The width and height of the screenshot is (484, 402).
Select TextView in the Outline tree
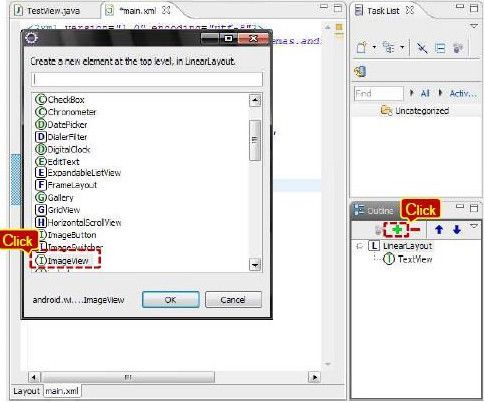point(415,259)
